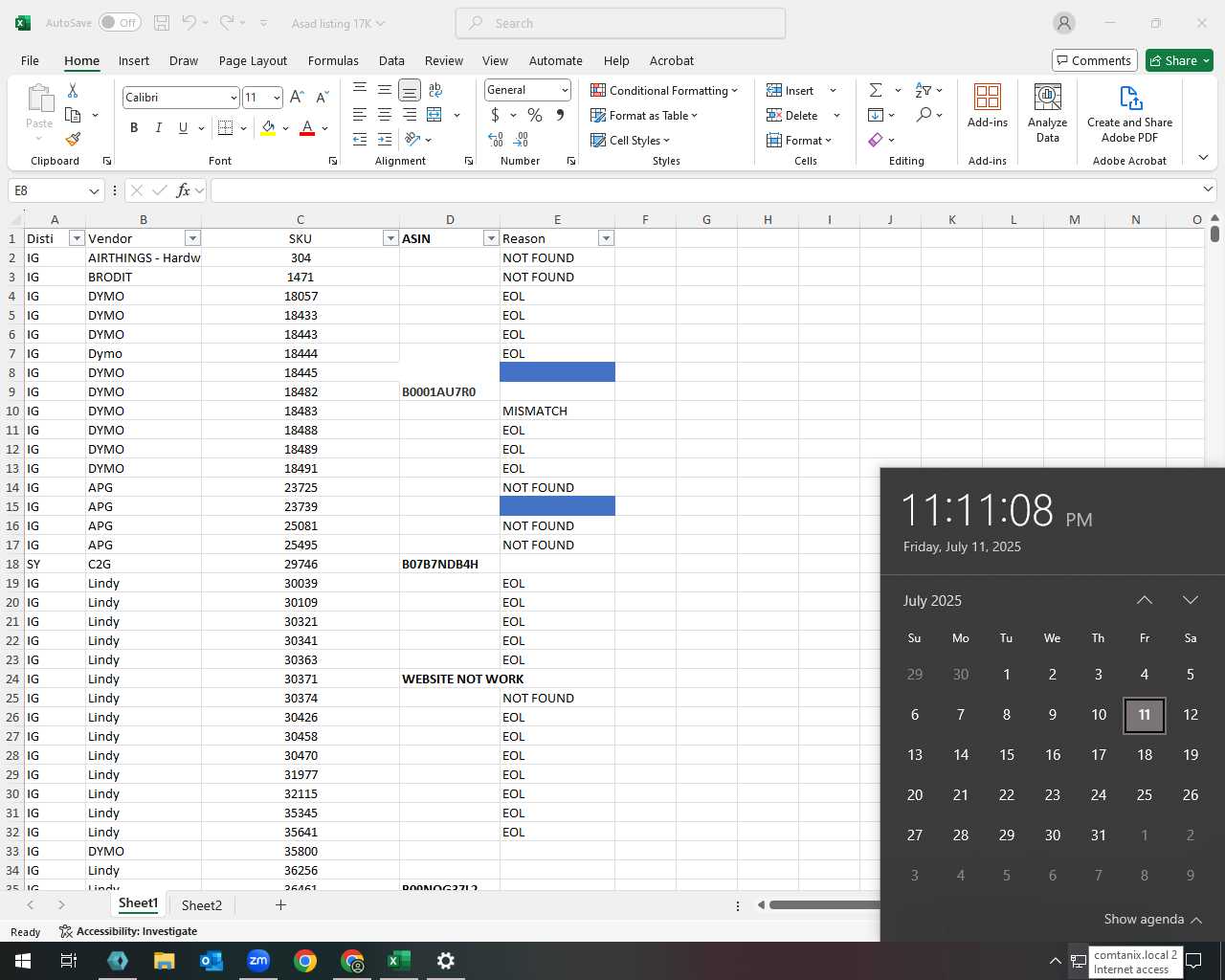Click the Orientation icon
Image resolution: width=1225 pixels, height=980 pixels.
coord(412,140)
